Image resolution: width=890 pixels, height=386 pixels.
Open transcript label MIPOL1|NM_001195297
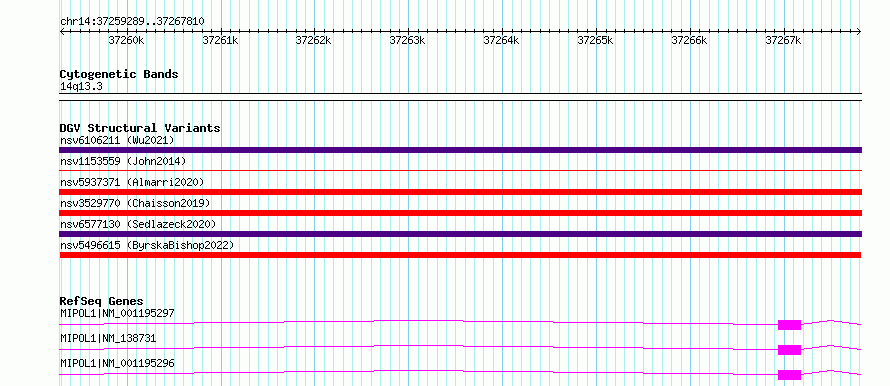(117, 313)
